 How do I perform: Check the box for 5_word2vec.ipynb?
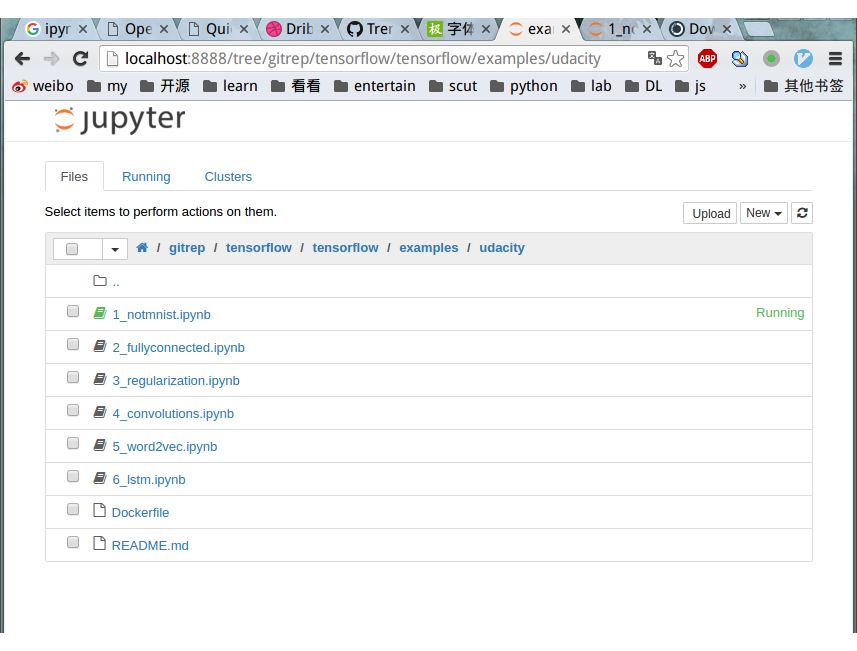coord(73,443)
